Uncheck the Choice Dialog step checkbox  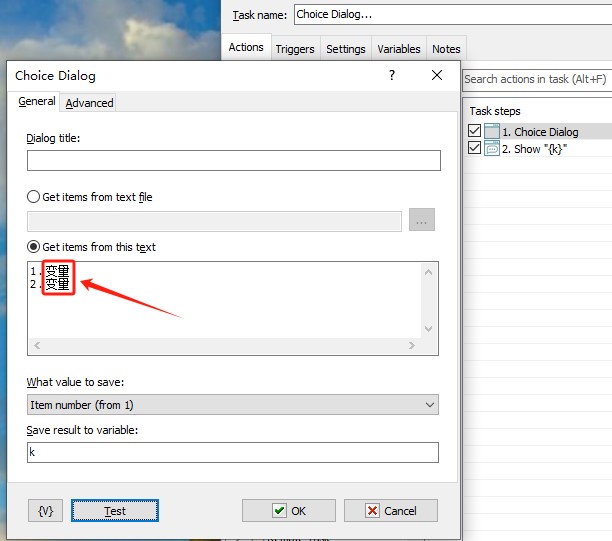pos(475,132)
